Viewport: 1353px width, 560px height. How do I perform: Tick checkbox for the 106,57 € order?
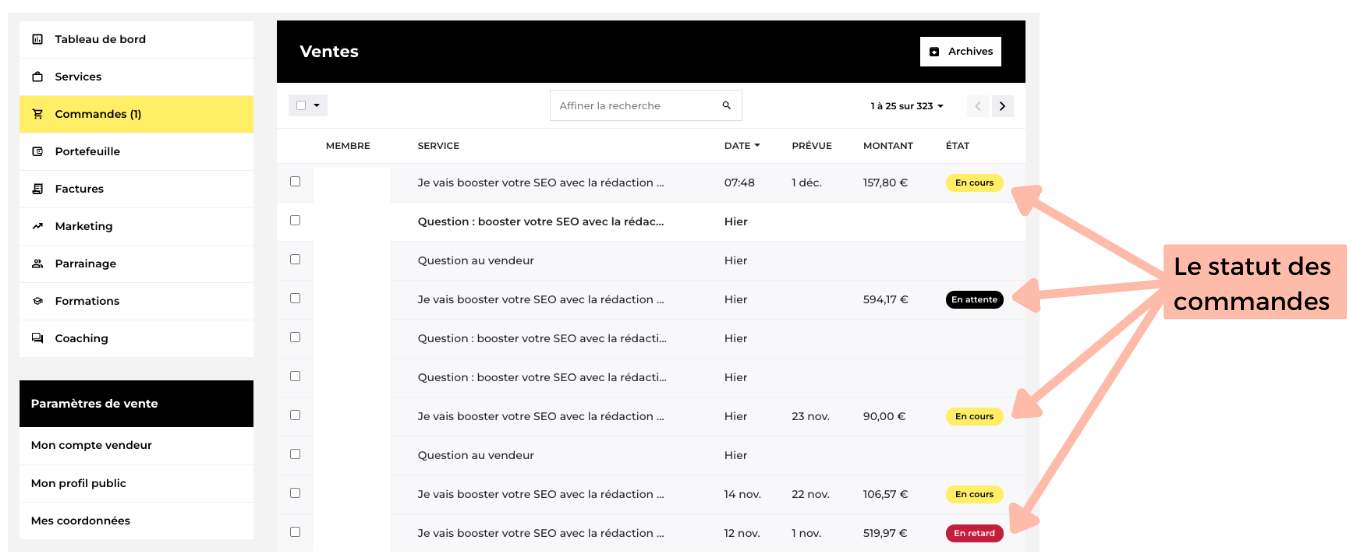pyautogui.click(x=295, y=493)
